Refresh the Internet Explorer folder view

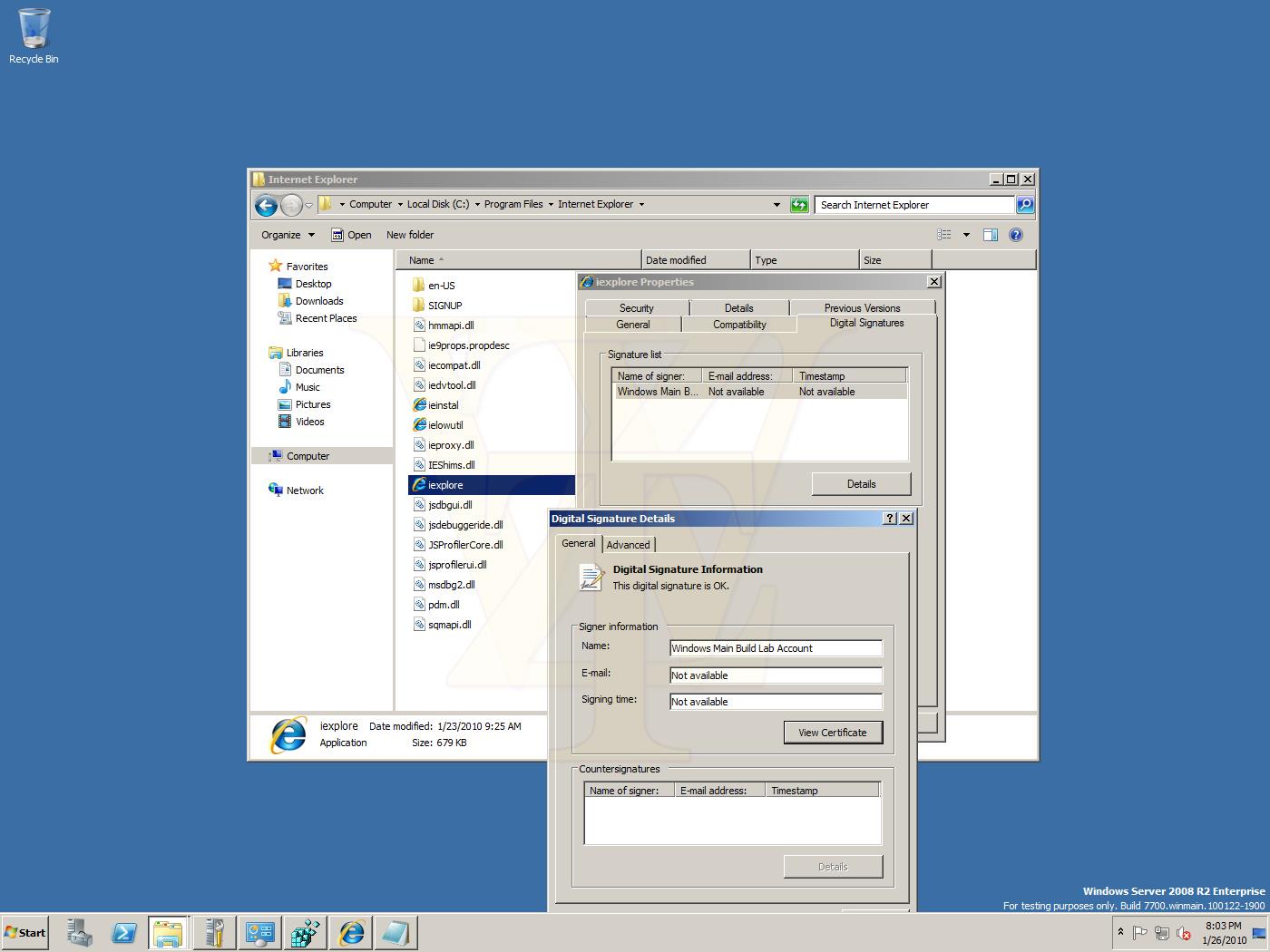coord(798,205)
